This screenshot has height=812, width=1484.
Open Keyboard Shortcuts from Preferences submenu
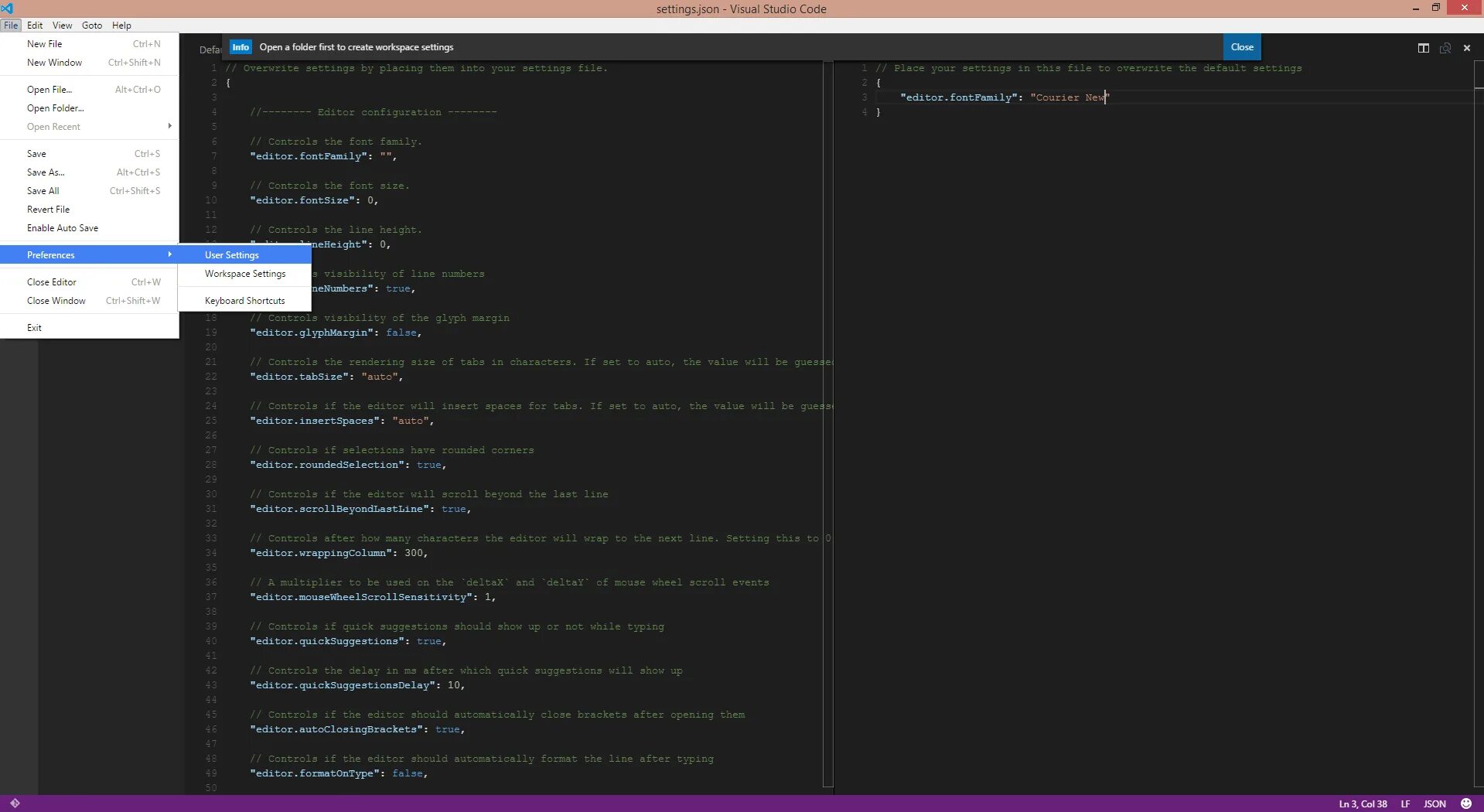pyautogui.click(x=244, y=301)
